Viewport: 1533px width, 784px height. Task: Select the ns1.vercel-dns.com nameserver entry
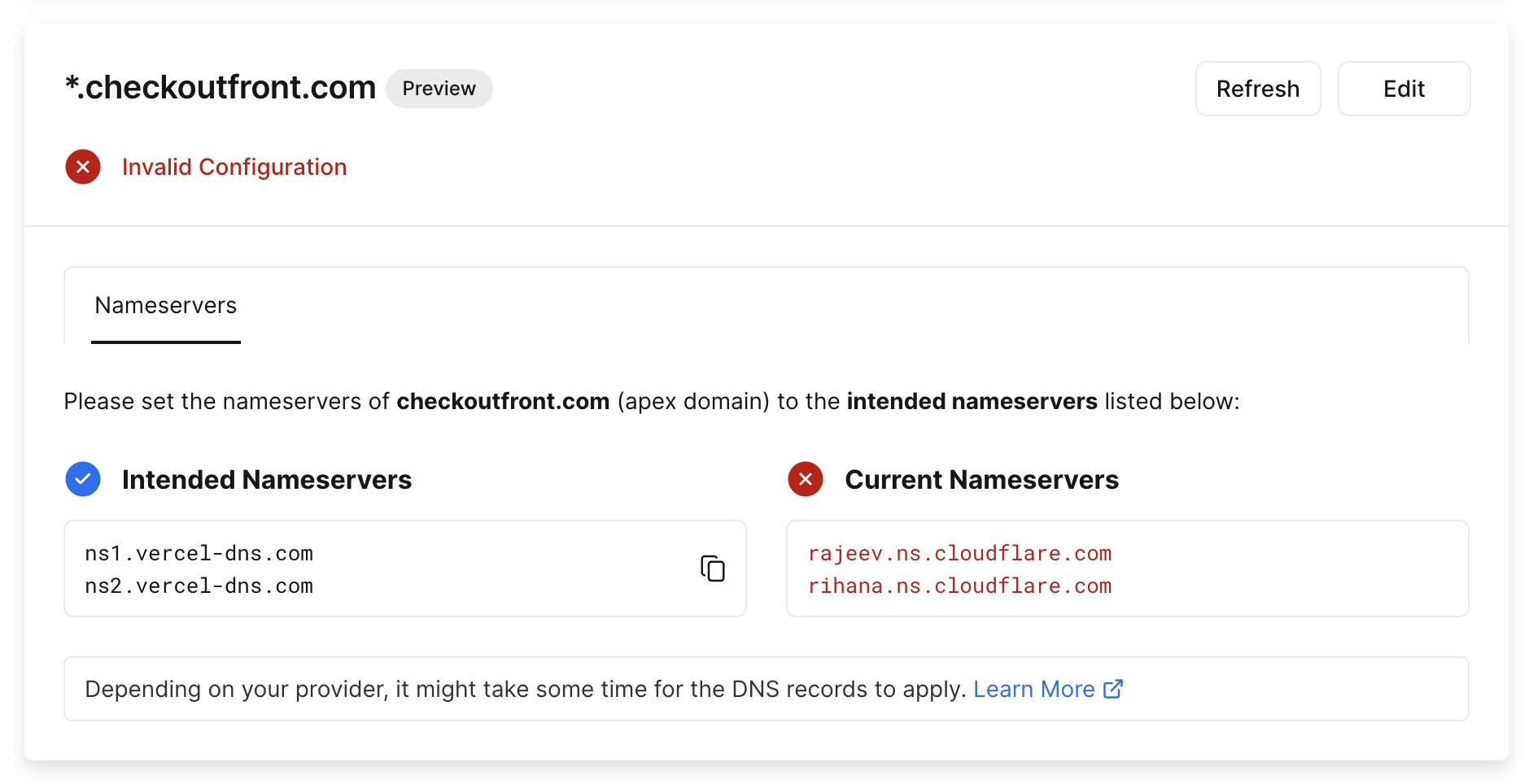tap(199, 553)
